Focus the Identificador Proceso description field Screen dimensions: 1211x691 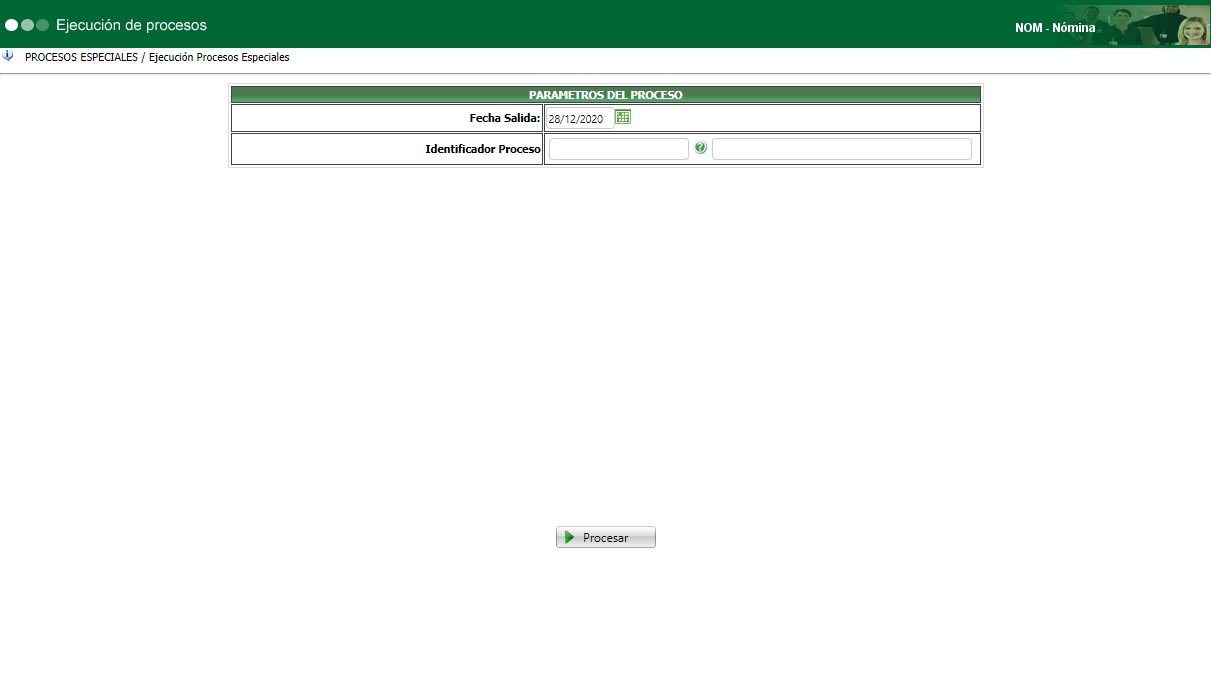[x=842, y=149]
